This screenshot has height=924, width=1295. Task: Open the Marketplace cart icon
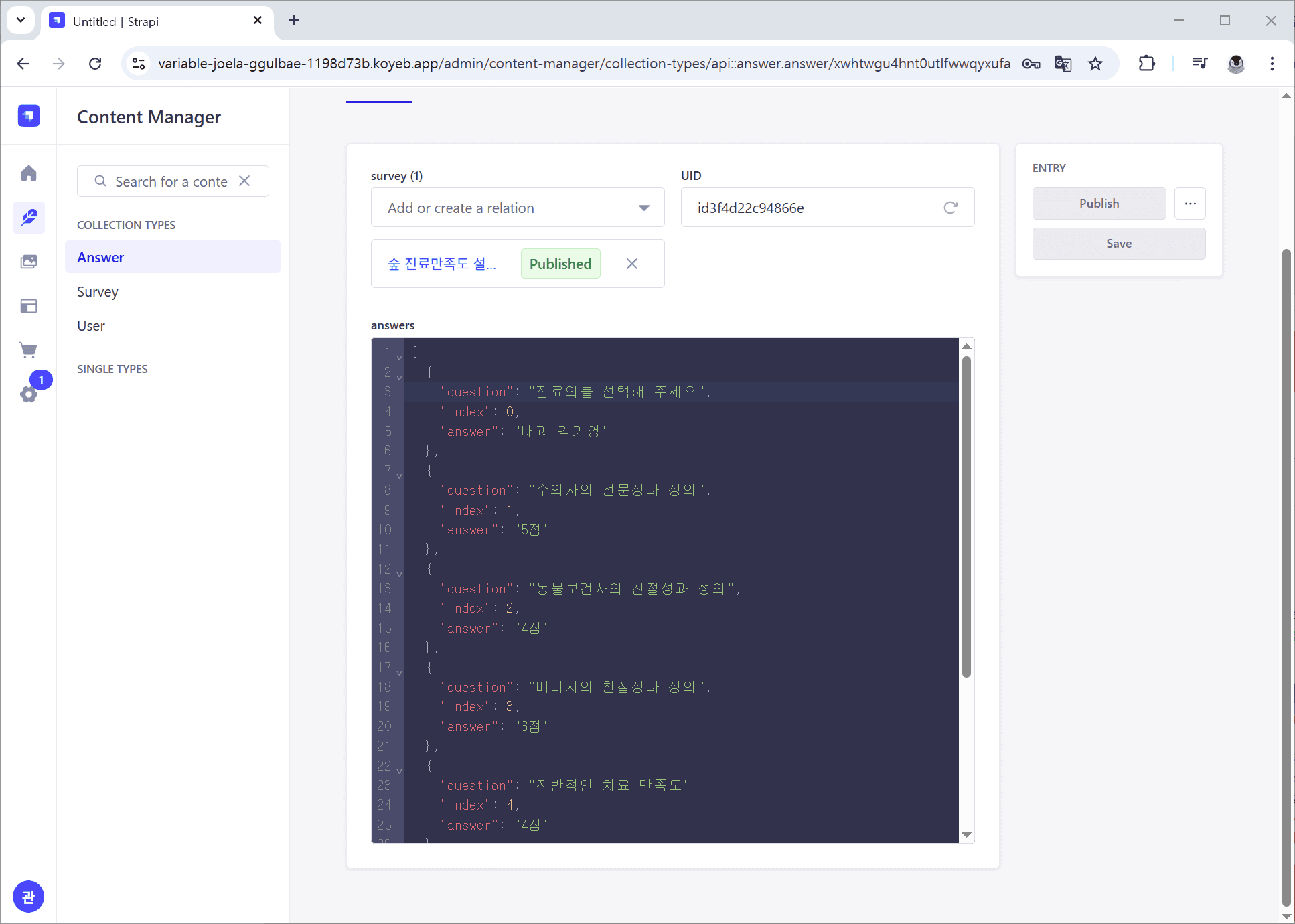(x=29, y=350)
